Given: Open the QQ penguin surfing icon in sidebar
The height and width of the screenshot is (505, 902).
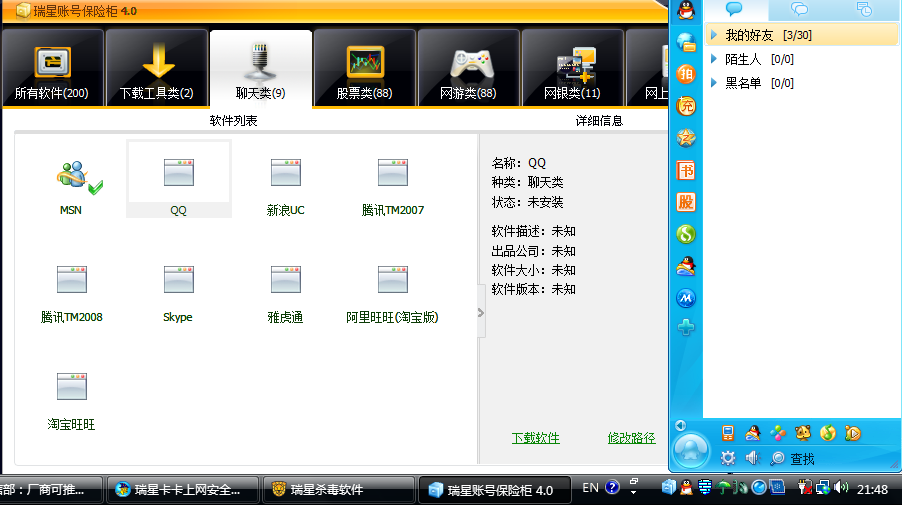Looking at the screenshot, I should 686,266.
